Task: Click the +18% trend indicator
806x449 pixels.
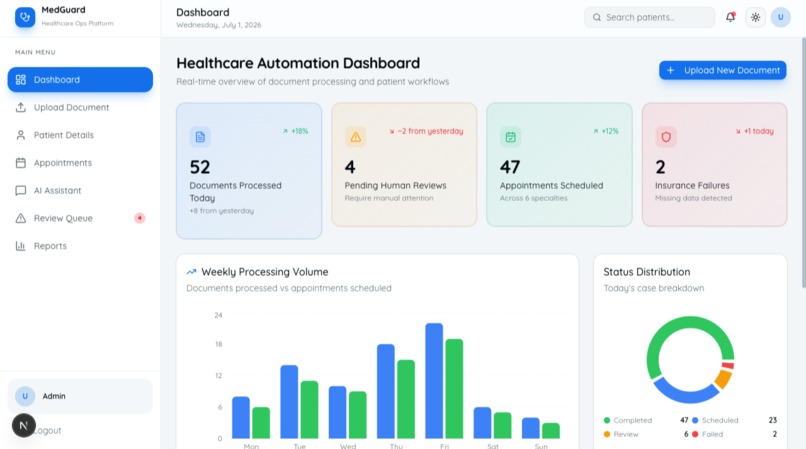Action: tap(295, 131)
